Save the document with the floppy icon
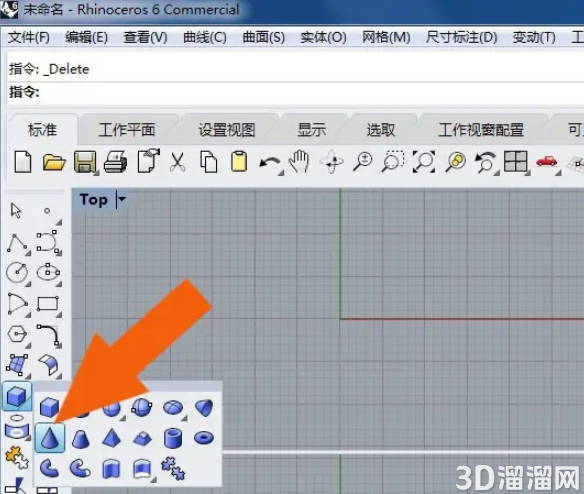 [85, 162]
